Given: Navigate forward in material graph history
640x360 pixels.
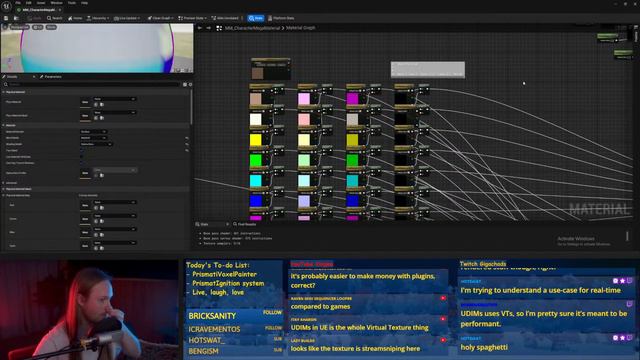Looking at the screenshot, I should (209, 28).
